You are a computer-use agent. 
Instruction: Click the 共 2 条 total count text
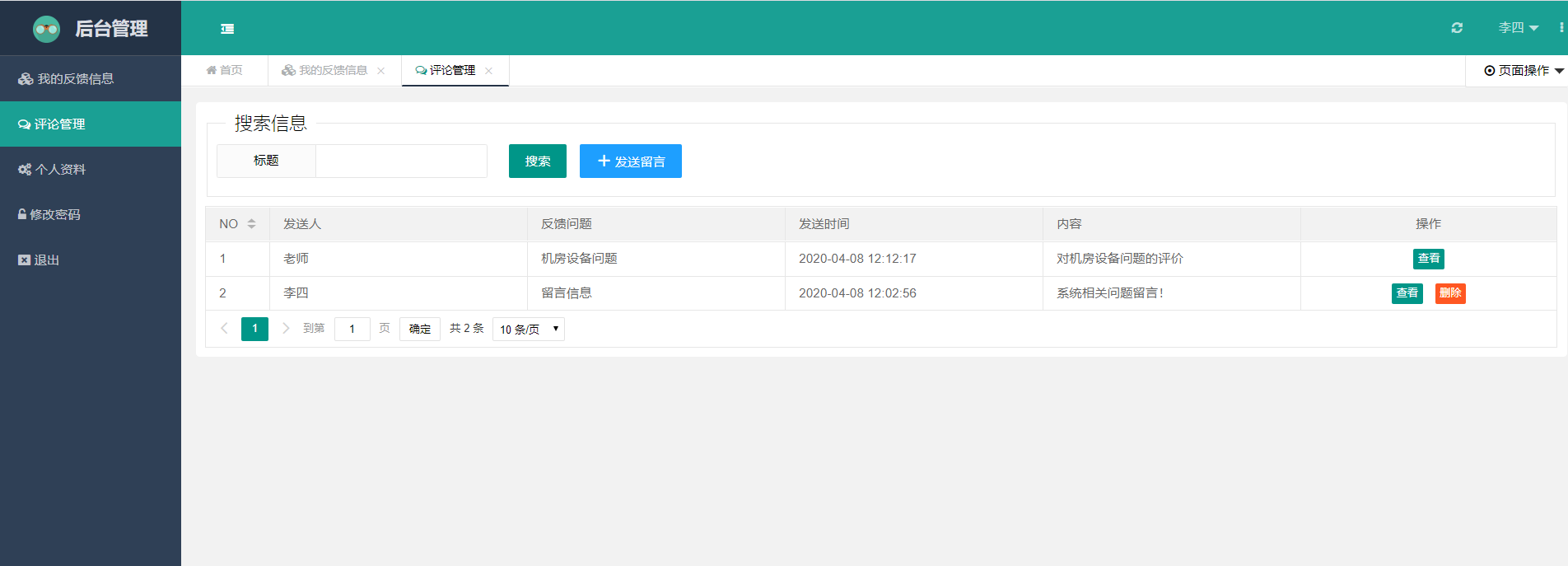point(467,328)
